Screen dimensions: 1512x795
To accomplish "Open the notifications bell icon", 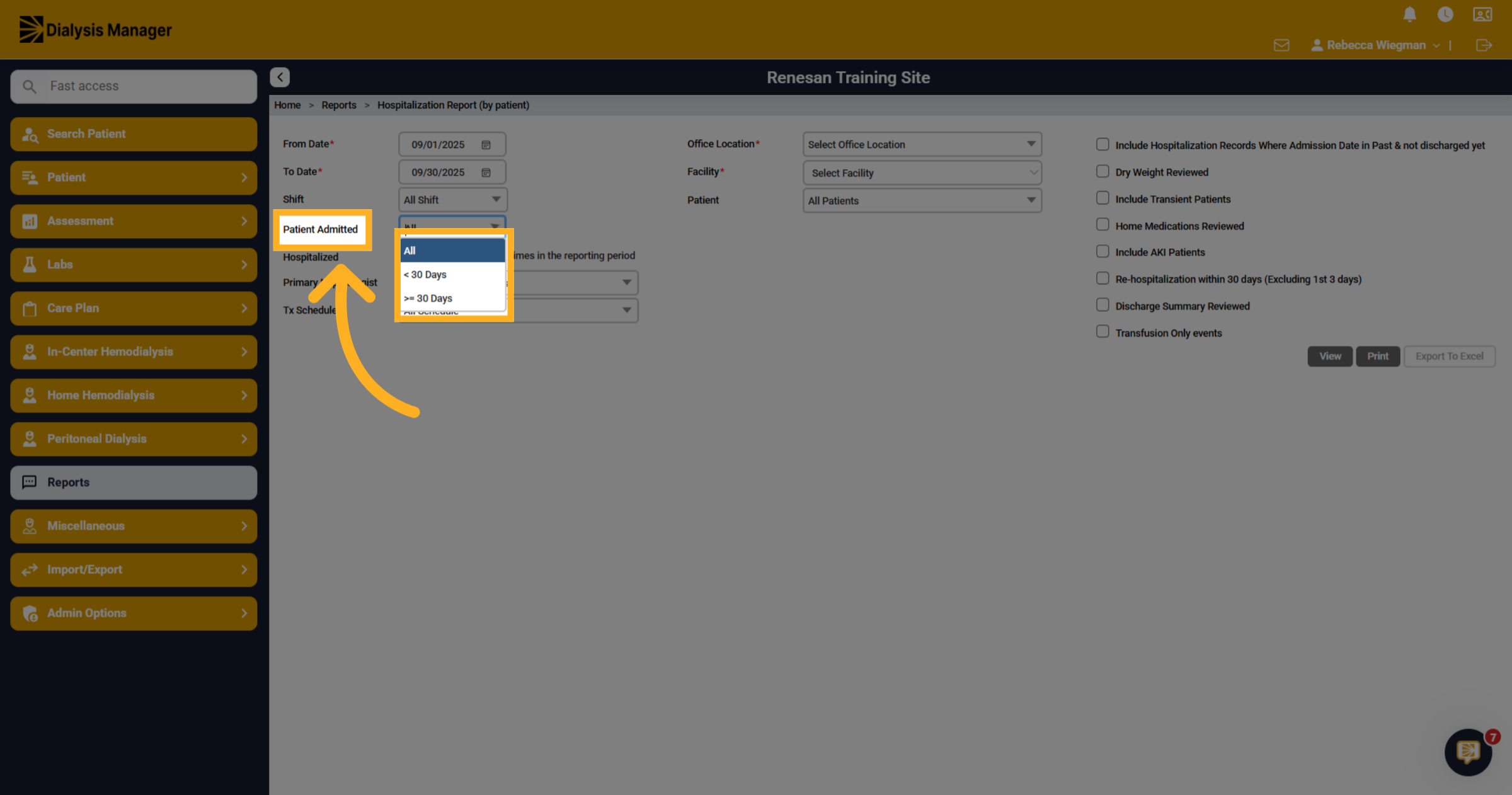I will (1410, 14).
